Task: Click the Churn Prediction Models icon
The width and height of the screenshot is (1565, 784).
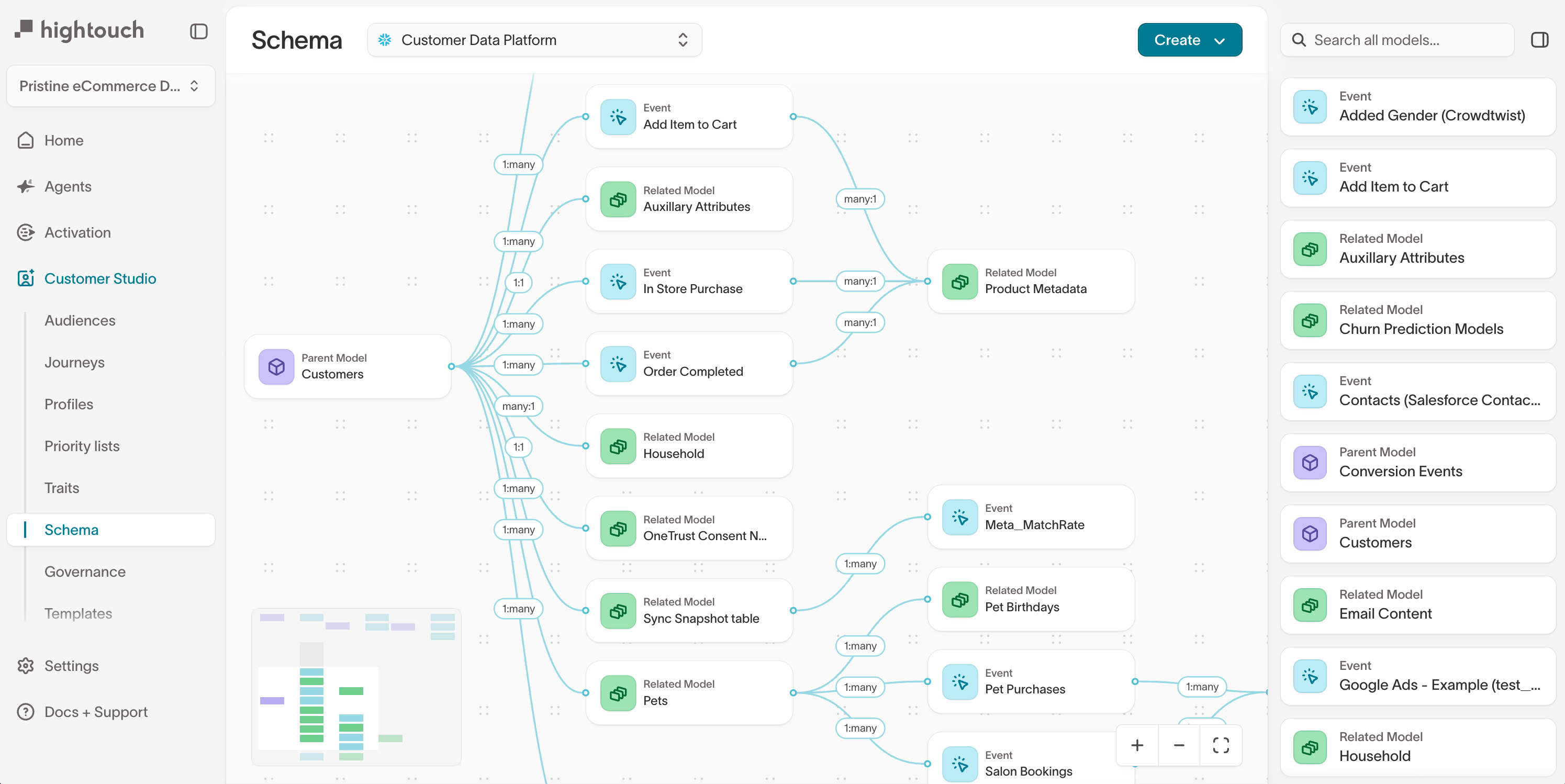Action: [1311, 320]
